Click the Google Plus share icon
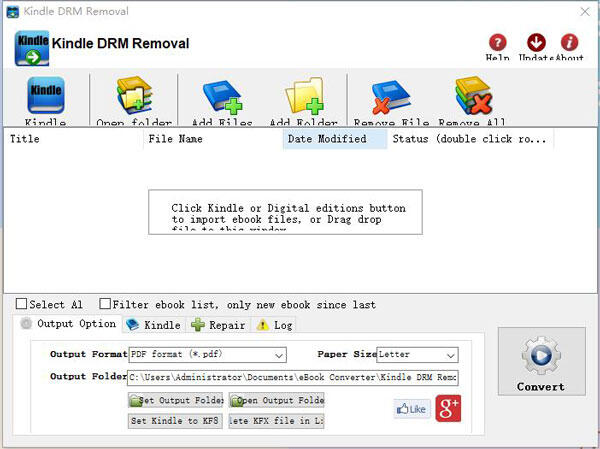 coord(448,409)
